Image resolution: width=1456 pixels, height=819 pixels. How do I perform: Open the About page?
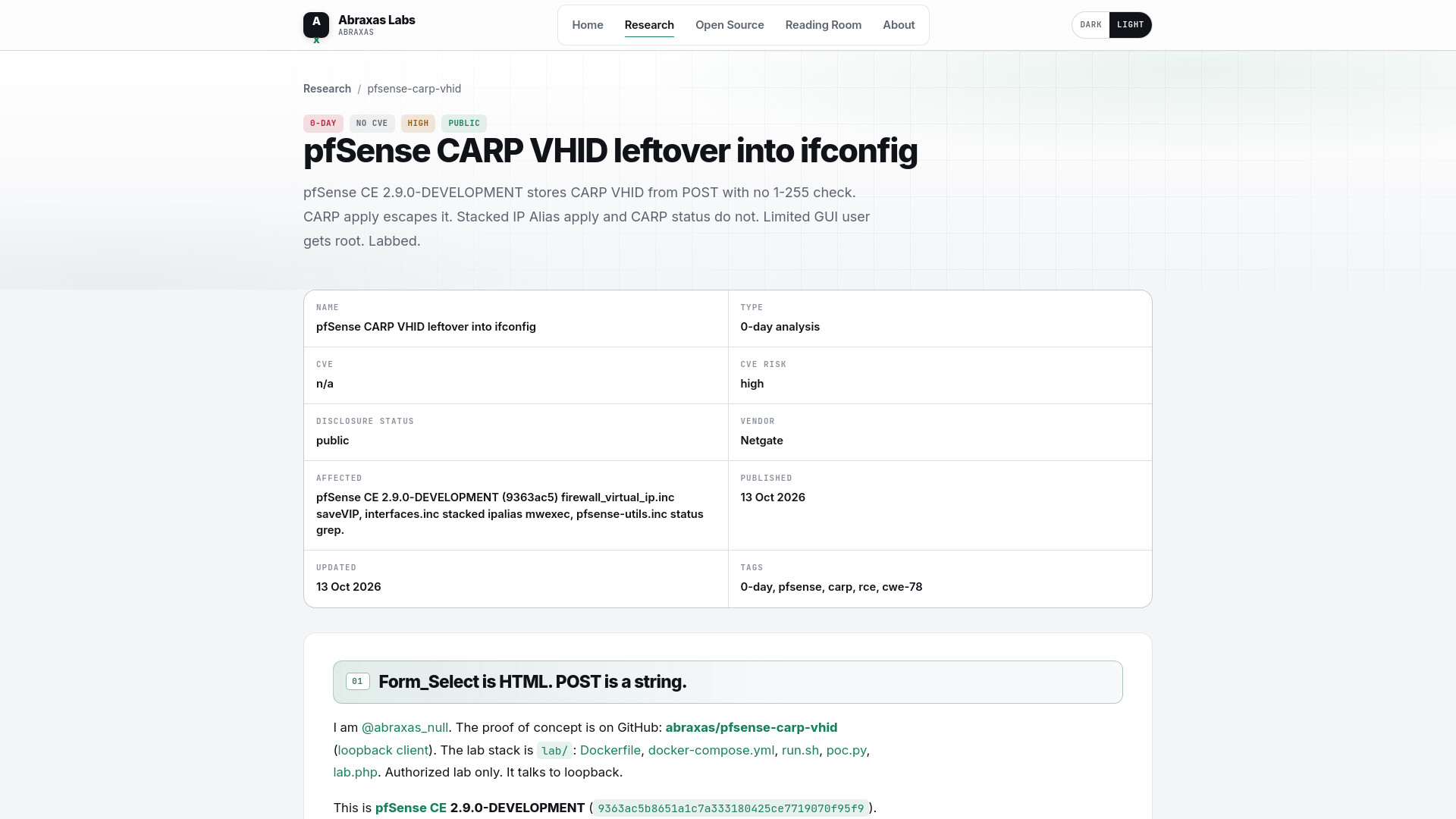tap(899, 25)
